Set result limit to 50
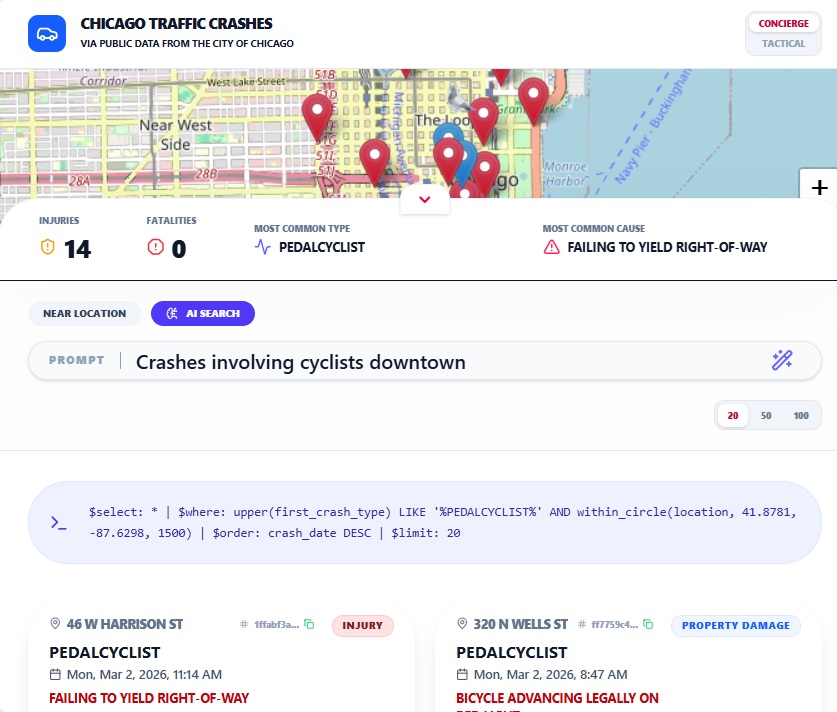Screen dimensions: 837x712 766,415
